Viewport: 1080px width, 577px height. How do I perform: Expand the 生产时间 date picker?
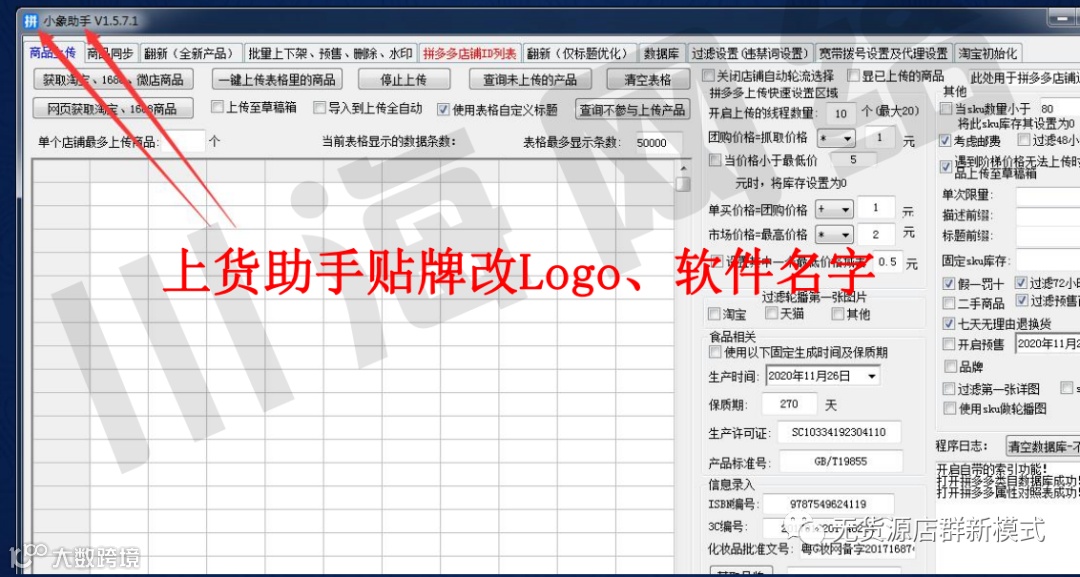click(872, 377)
